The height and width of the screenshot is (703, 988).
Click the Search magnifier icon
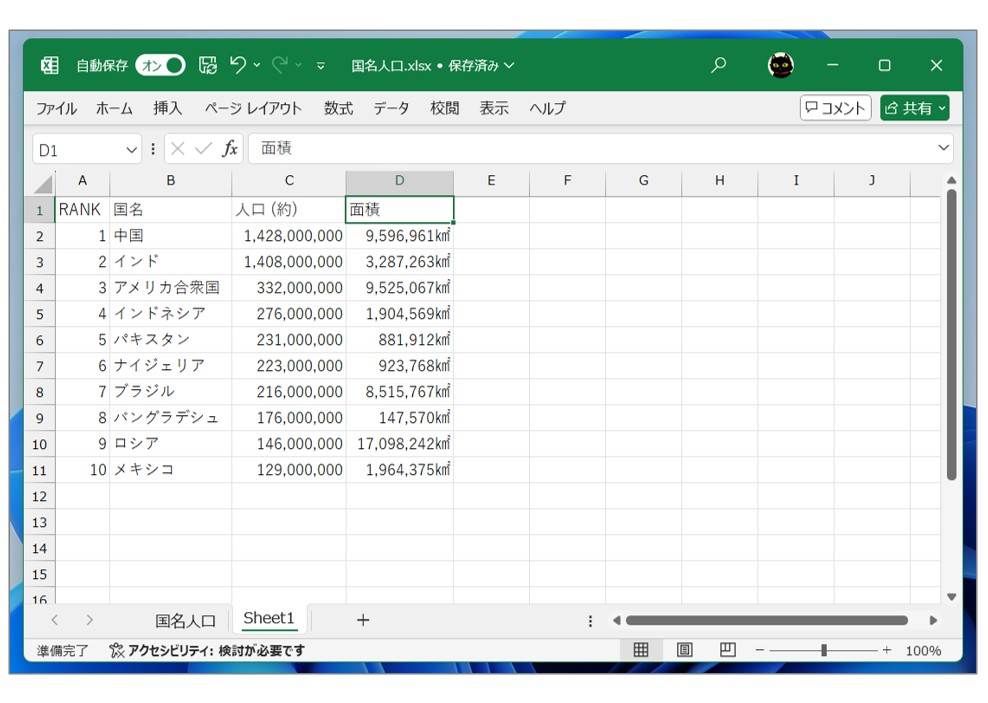coord(718,65)
